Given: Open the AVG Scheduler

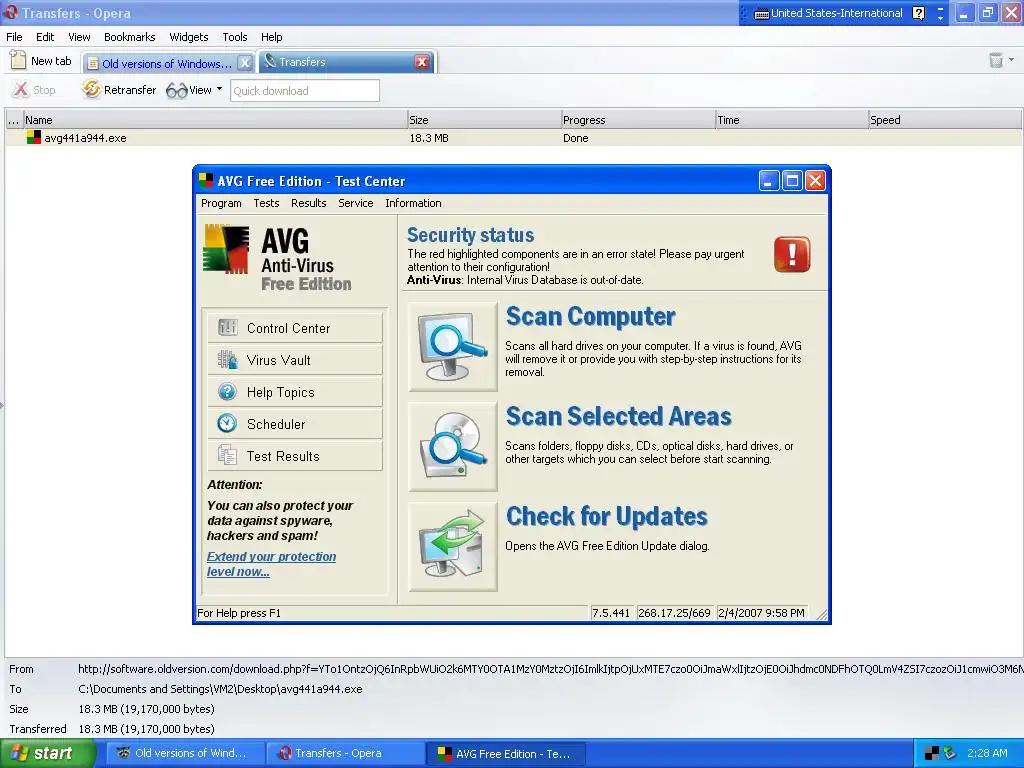Looking at the screenshot, I should 295,424.
